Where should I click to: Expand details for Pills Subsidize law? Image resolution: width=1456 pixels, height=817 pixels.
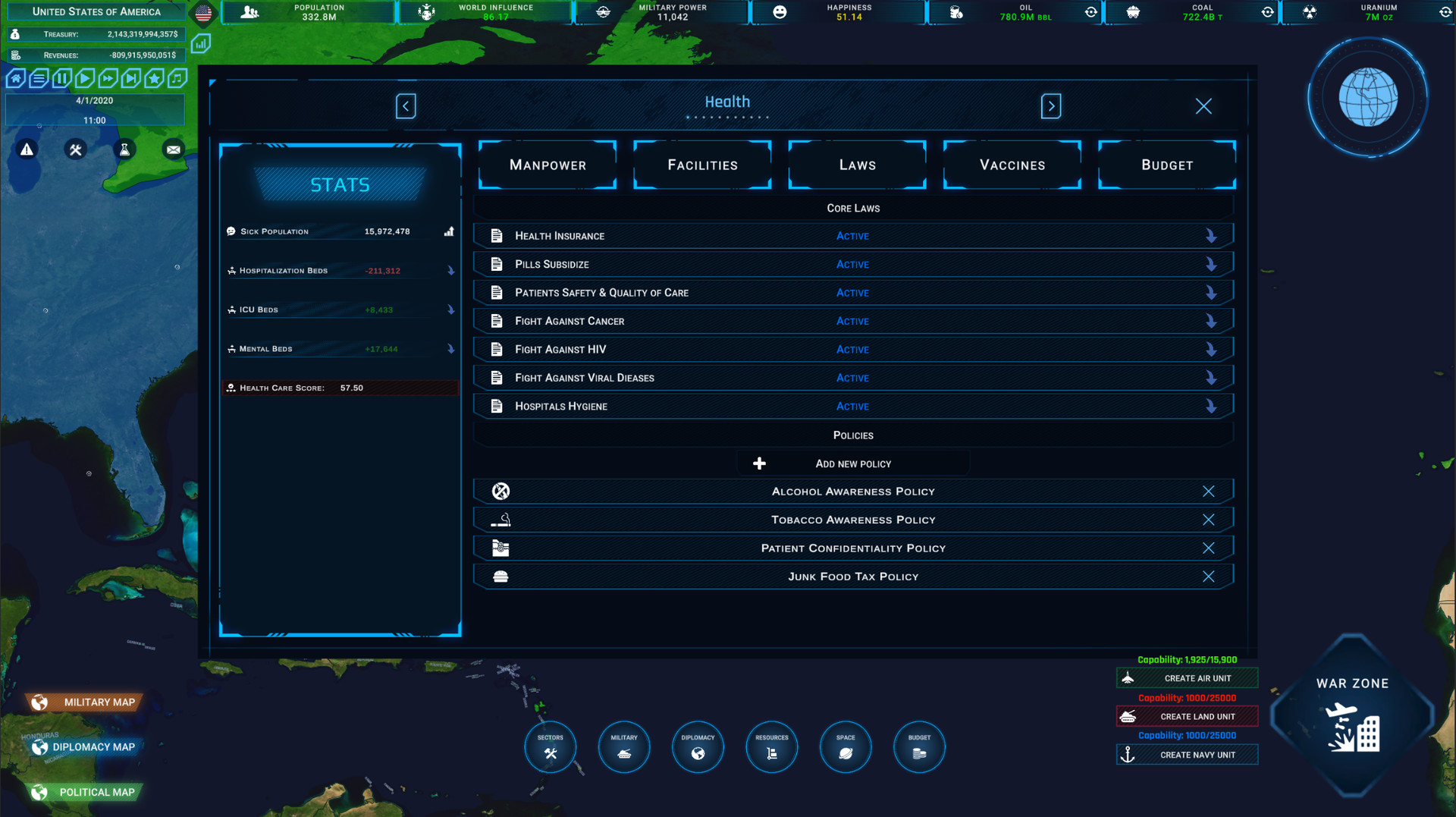point(1210,263)
